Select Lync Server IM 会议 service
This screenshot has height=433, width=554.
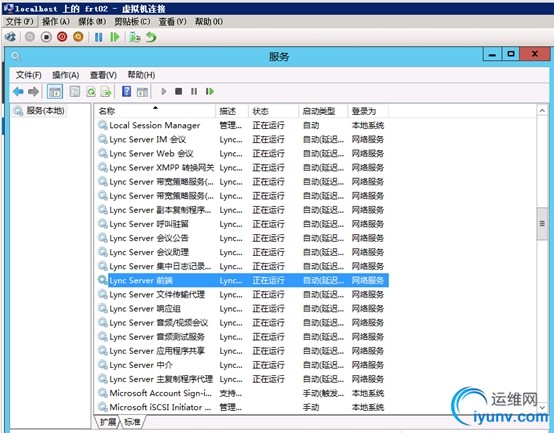tap(242, 140)
